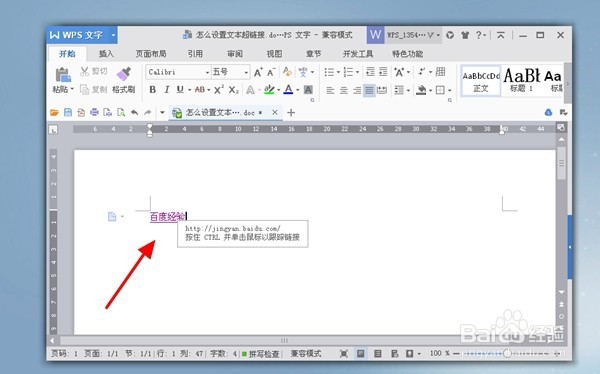This screenshot has height=374, width=600.
Task: Align paragraph text left
Action: click(330, 90)
